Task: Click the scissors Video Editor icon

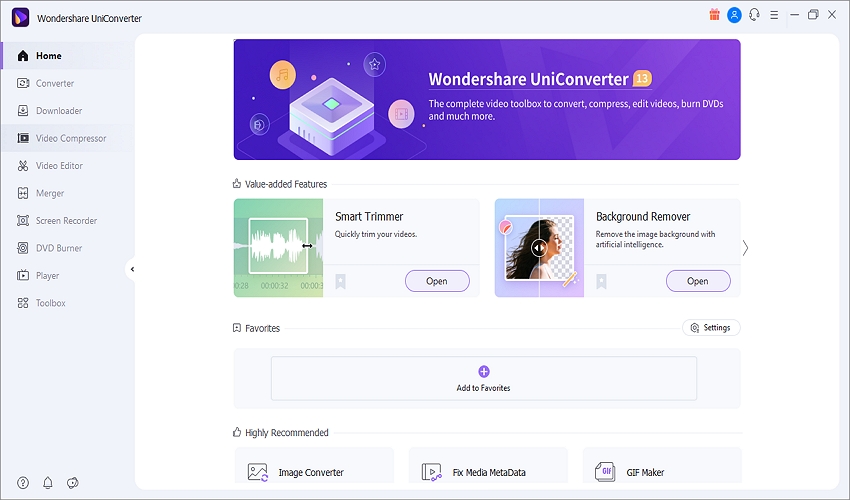Action: tap(23, 166)
